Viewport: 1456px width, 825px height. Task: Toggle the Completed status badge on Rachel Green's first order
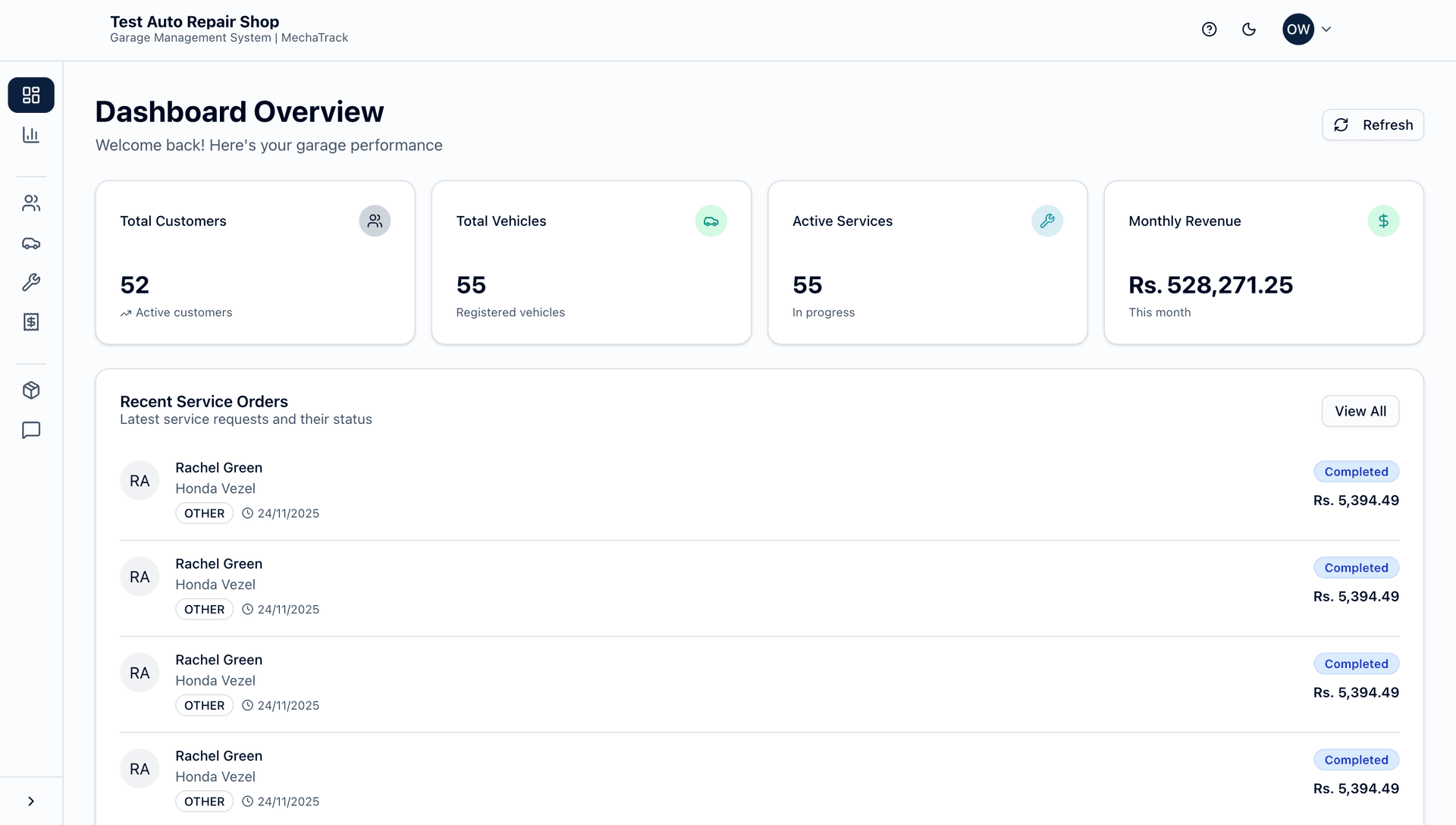pos(1357,471)
